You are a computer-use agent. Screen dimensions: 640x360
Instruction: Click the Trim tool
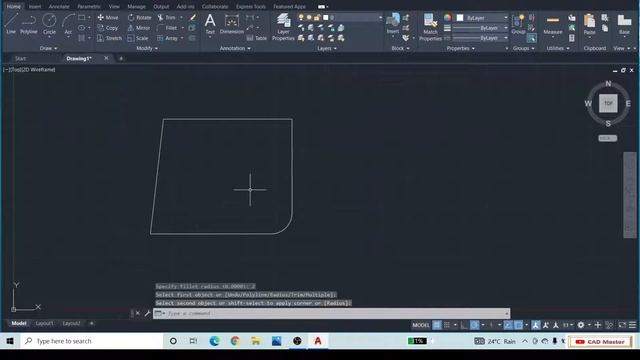(x=167, y=18)
